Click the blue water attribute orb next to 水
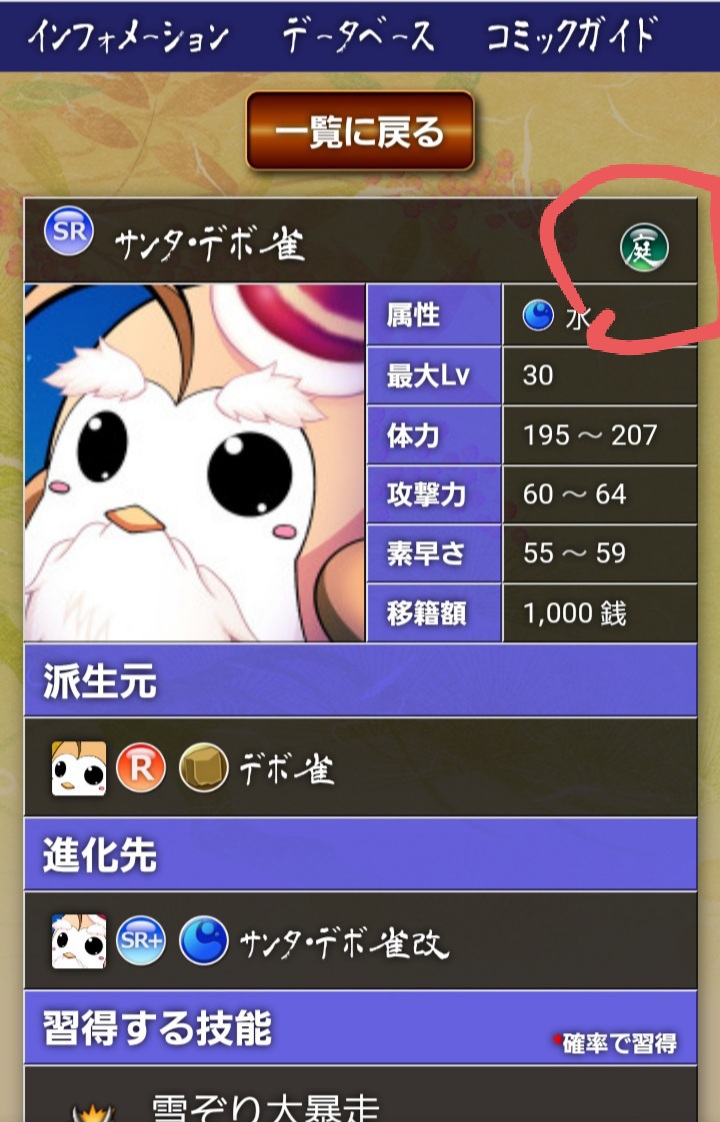This screenshot has height=1122, width=720. coord(538,315)
